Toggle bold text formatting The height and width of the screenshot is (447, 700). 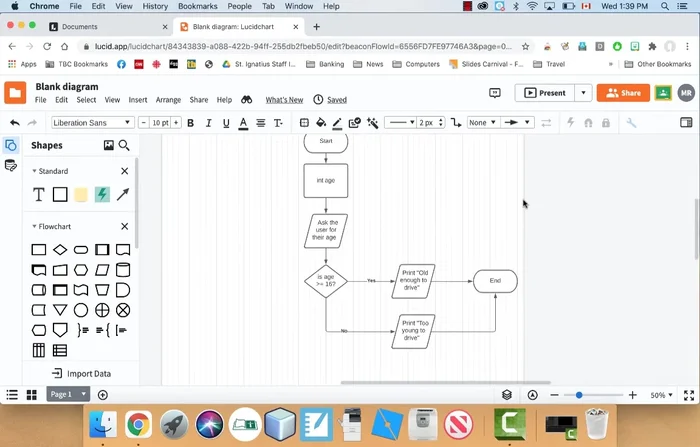[x=190, y=123]
